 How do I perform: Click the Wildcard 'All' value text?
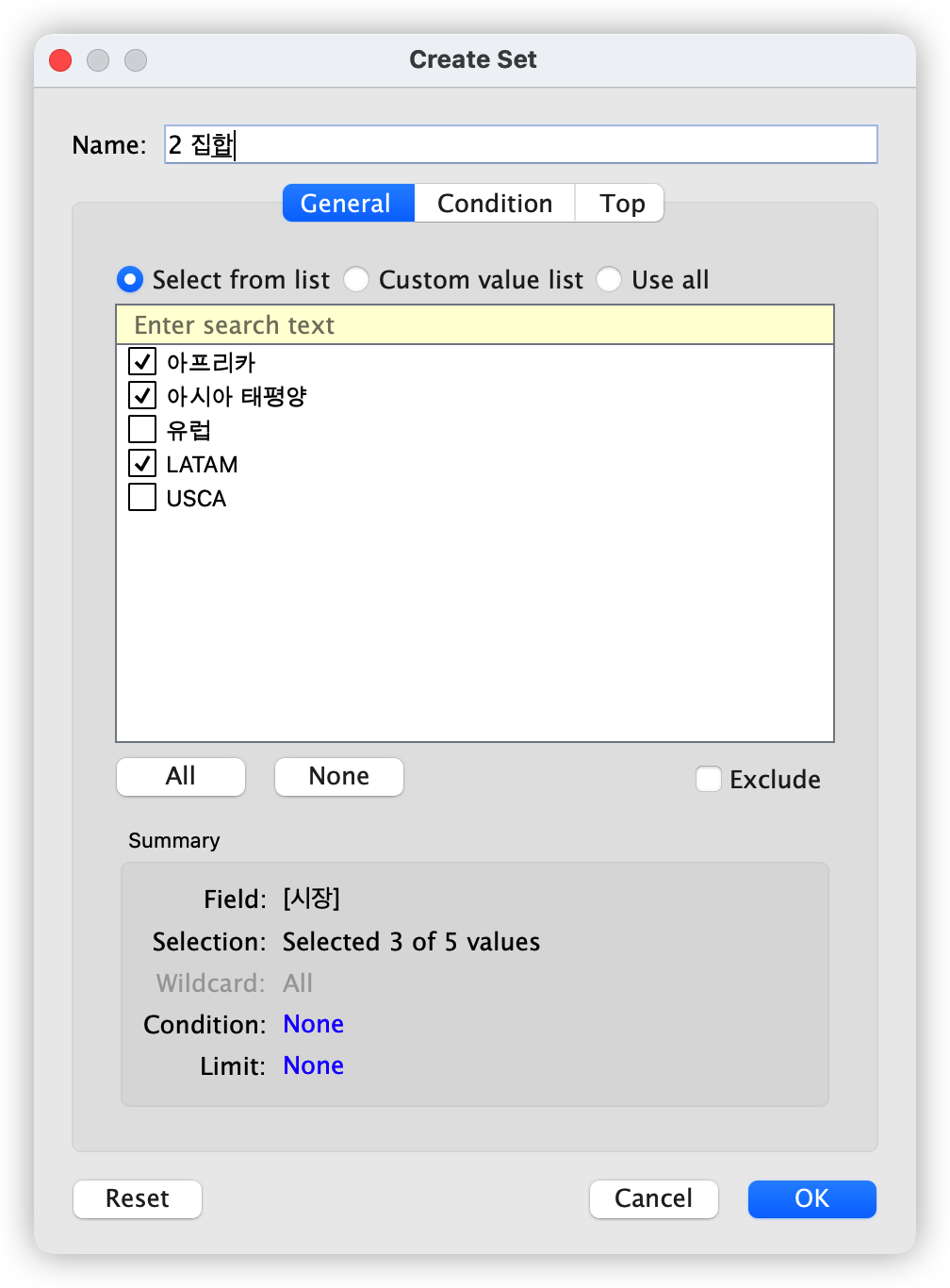point(298,983)
